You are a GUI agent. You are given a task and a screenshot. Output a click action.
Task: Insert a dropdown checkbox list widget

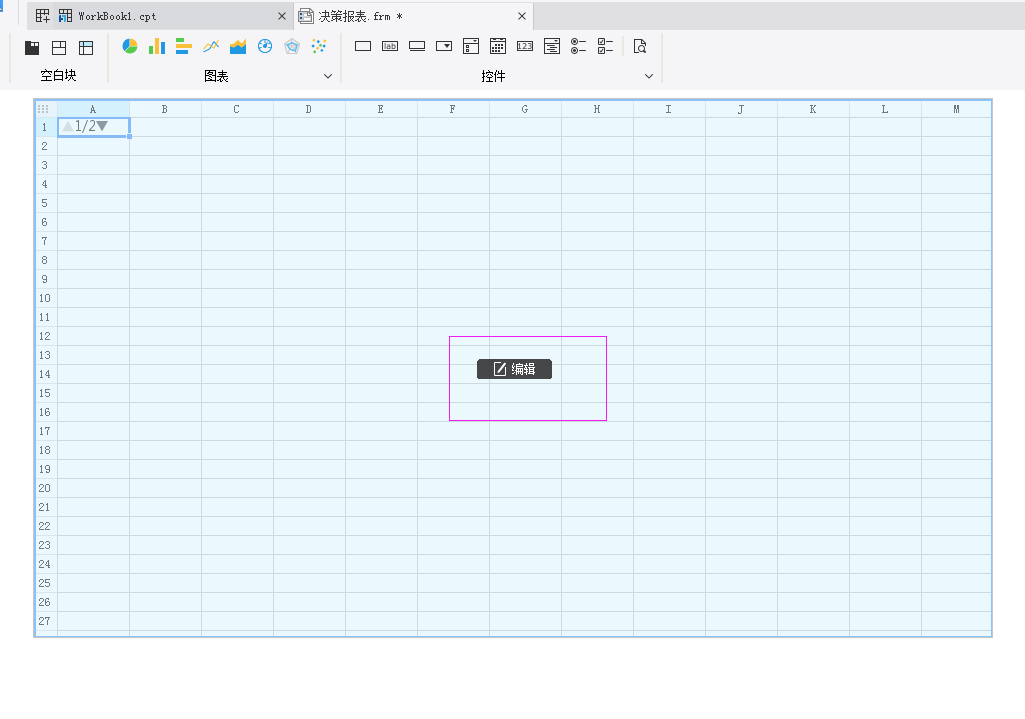click(x=471, y=46)
